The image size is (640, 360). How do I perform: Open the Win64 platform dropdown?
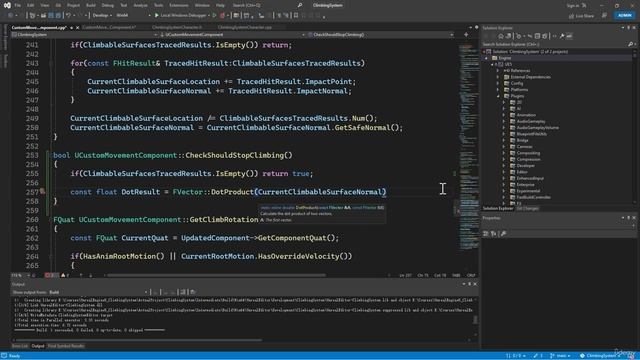133,16
